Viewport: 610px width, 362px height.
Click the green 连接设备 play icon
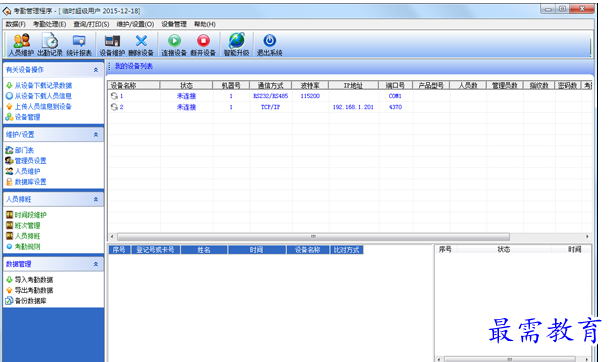(174, 40)
